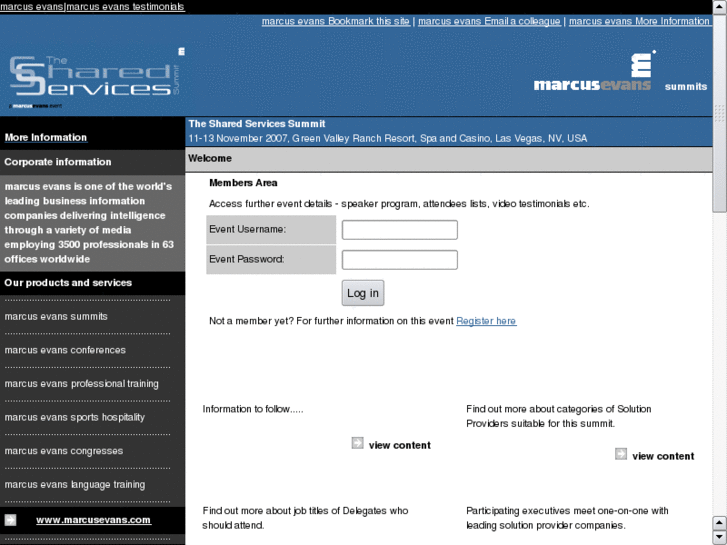Click marcus evans Bookmark this site

click(x=336, y=21)
